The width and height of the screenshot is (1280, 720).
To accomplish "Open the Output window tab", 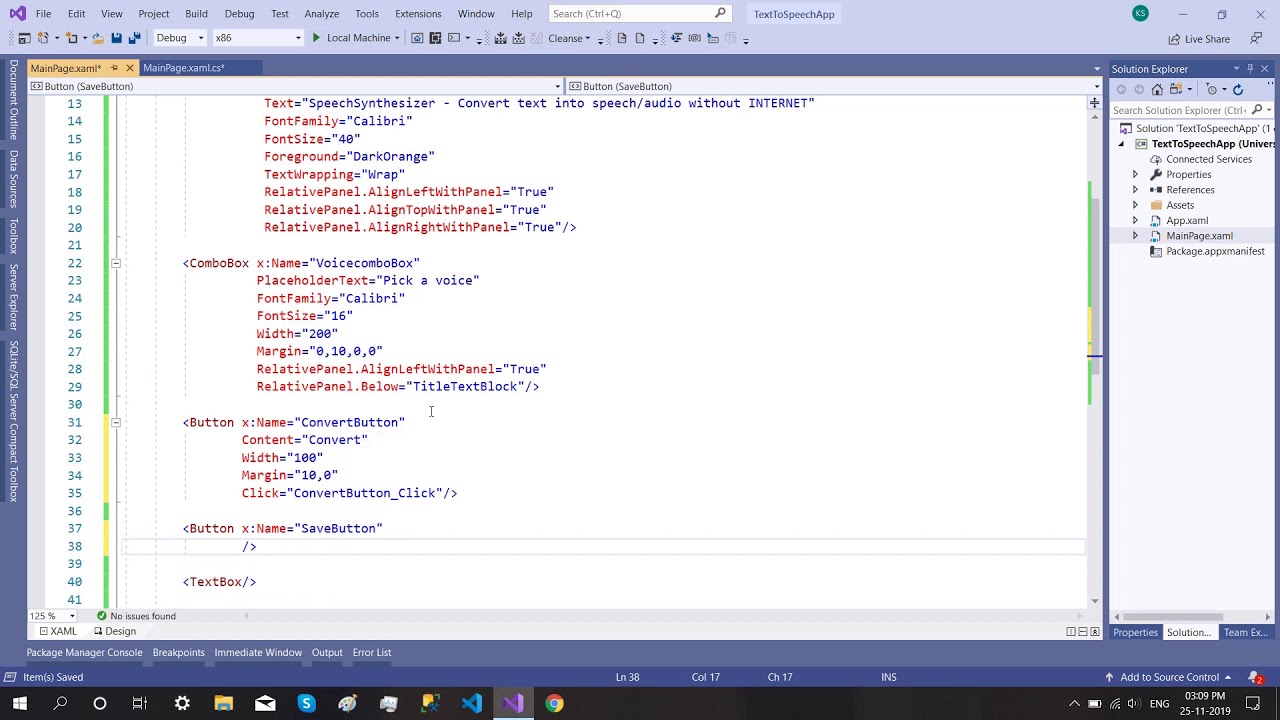I will coord(327,653).
